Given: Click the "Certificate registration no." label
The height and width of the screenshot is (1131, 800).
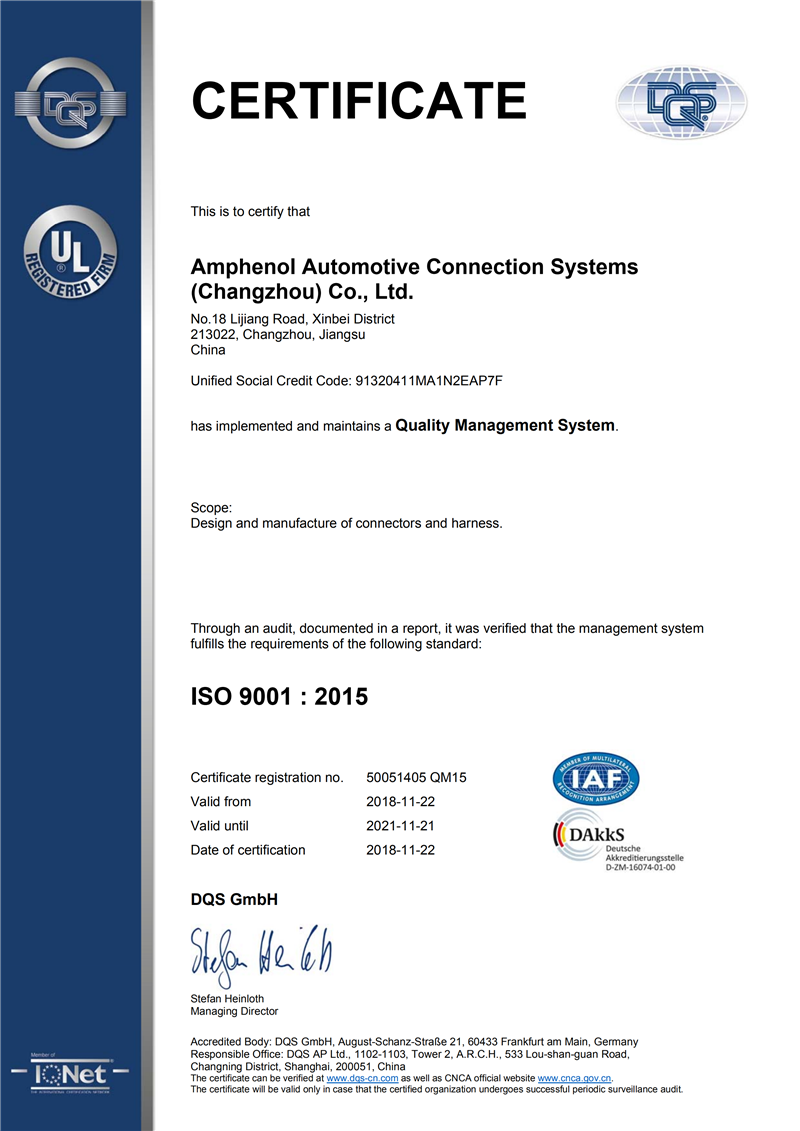Looking at the screenshot, I should click(x=267, y=778).
